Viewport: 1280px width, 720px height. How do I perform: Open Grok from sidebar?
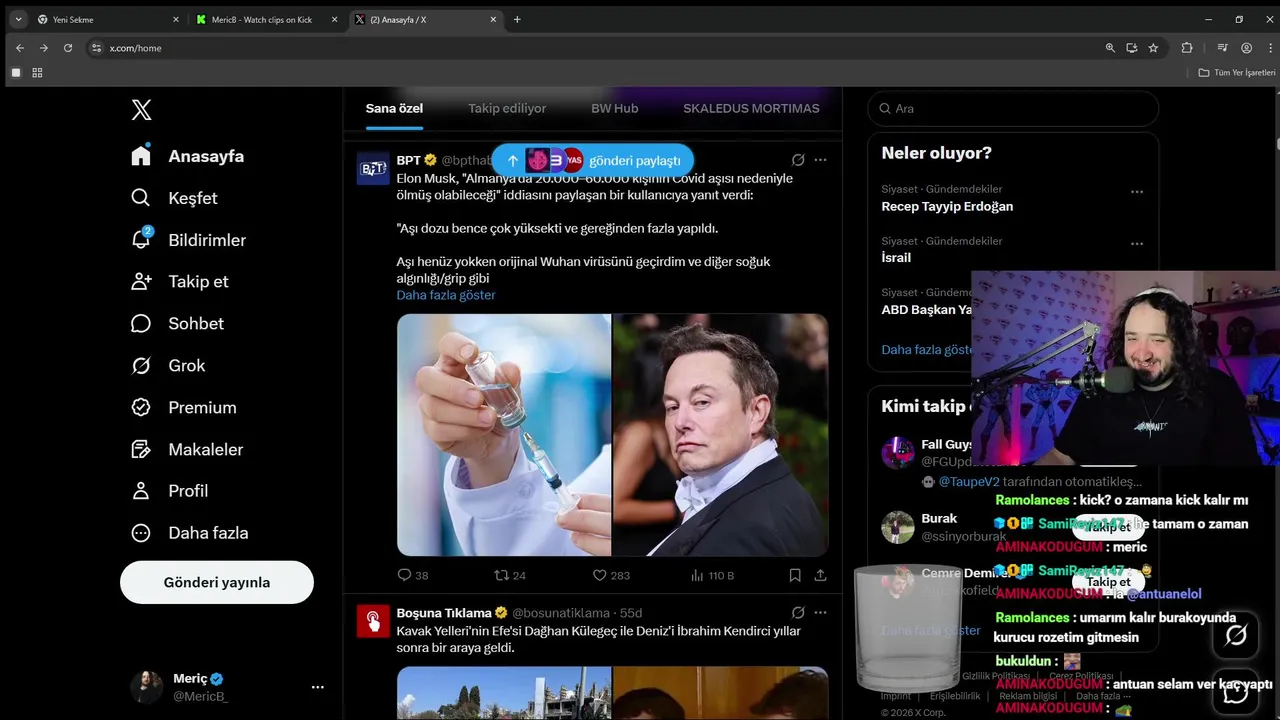coord(168,366)
